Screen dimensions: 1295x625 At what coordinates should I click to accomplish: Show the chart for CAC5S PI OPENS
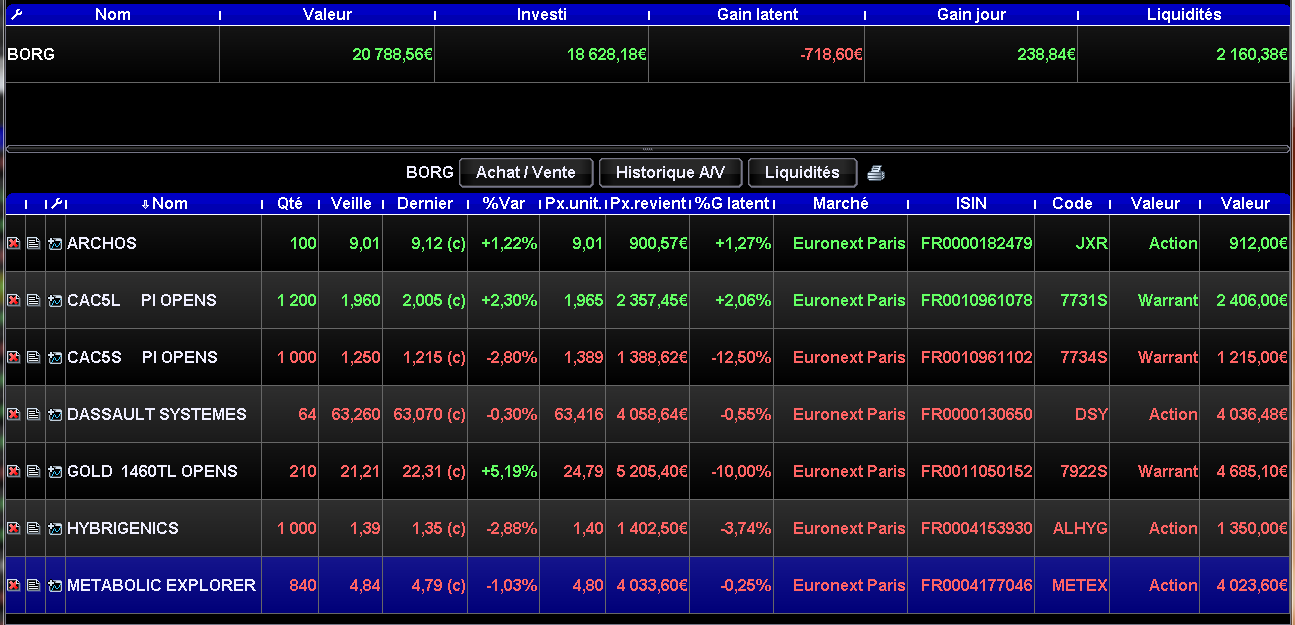coord(54,357)
